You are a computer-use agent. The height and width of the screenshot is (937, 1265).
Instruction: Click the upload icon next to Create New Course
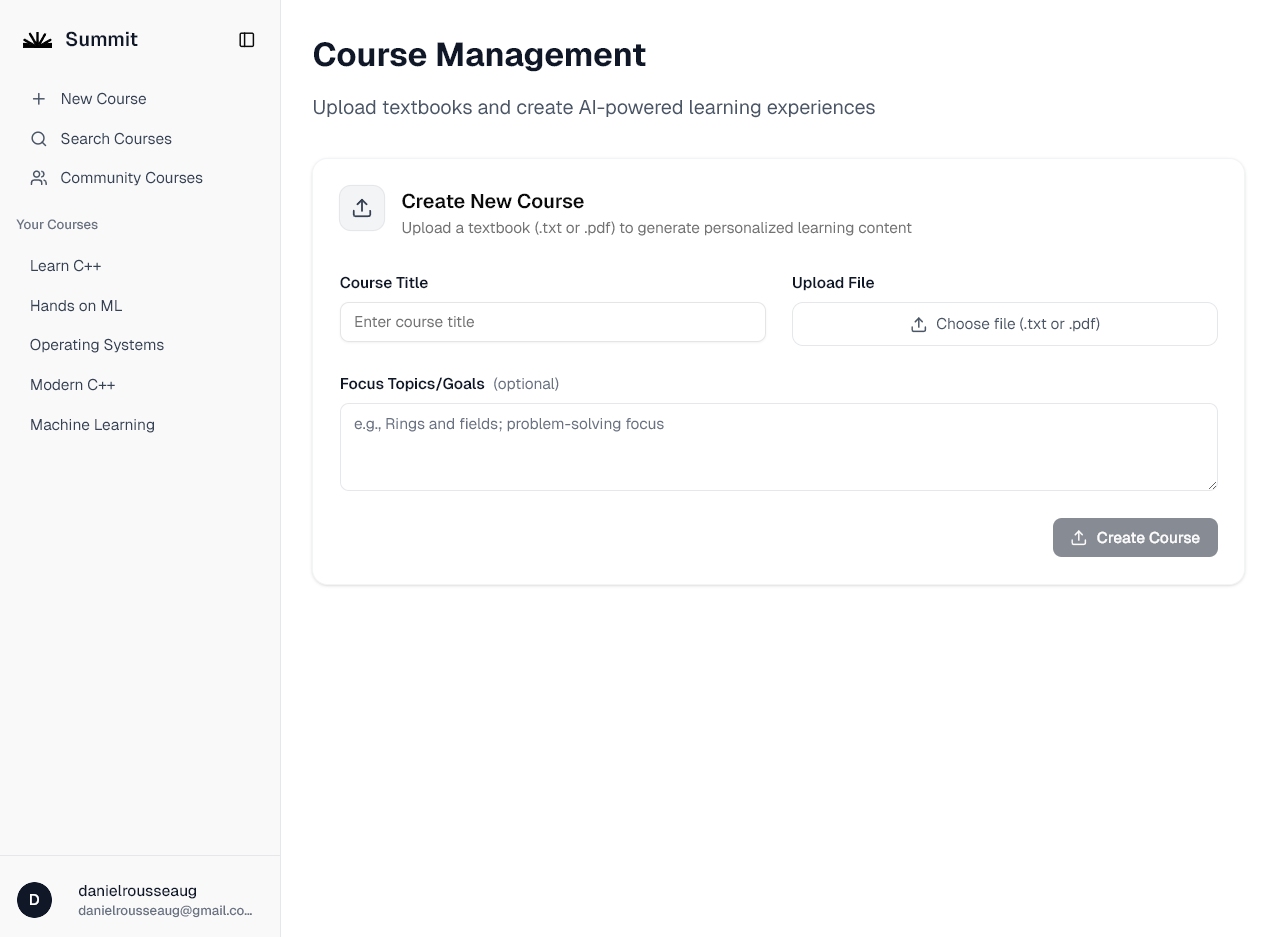coord(361,208)
